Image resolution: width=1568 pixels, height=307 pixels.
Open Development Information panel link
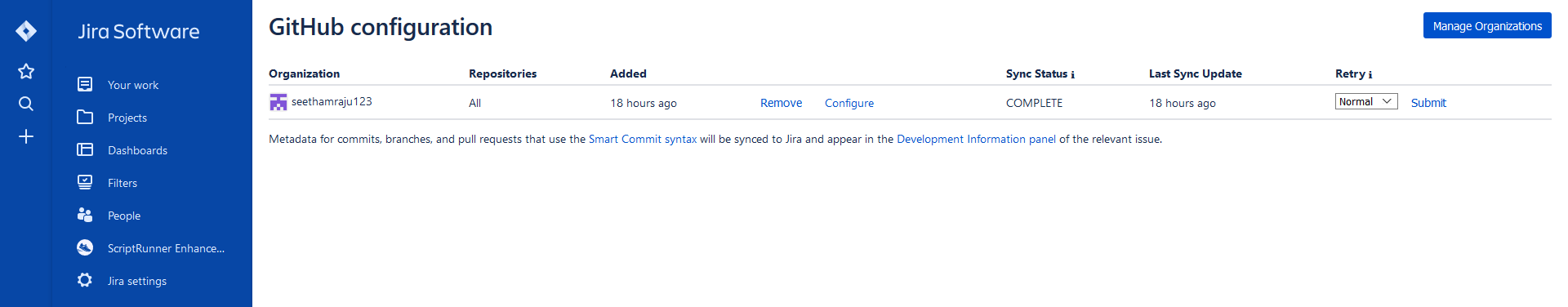tap(976, 139)
